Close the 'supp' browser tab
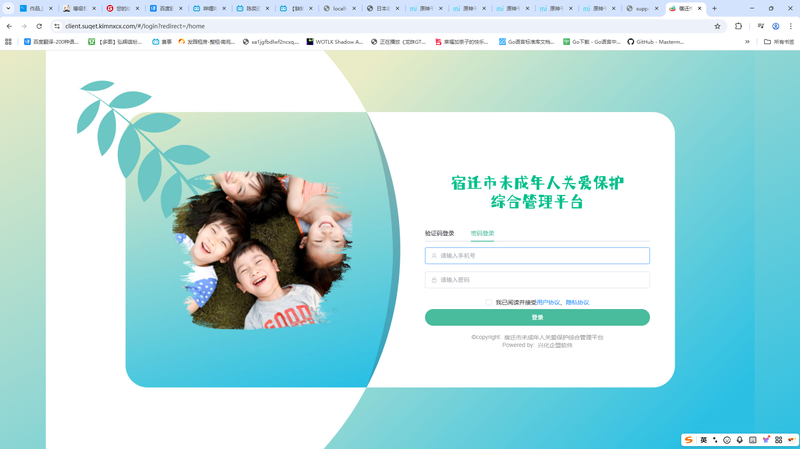Viewport: 800px width, 449px height. (x=657, y=8)
